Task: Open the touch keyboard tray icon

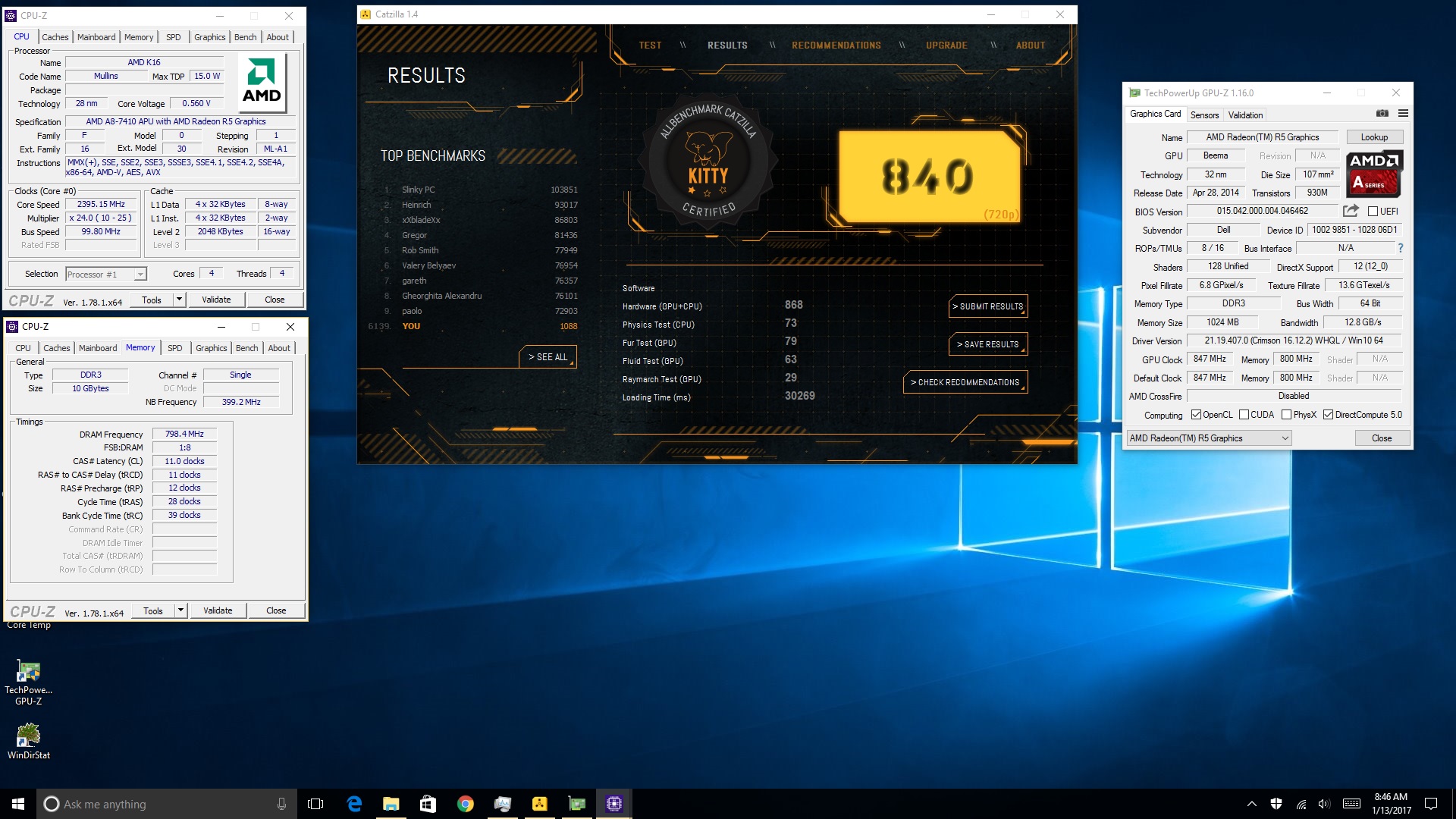Action: [1351, 804]
